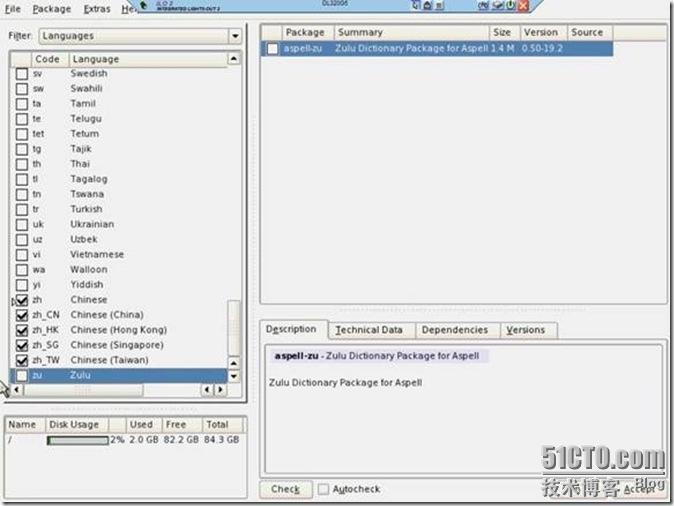Select the Tajik language row

pyautogui.click(x=118, y=149)
